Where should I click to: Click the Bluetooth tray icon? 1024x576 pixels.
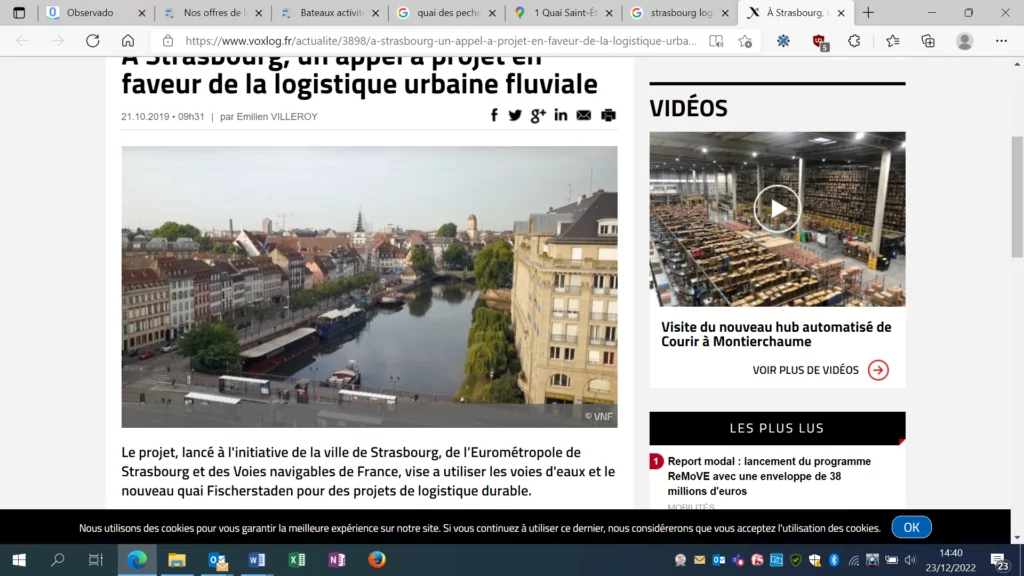(834, 560)
